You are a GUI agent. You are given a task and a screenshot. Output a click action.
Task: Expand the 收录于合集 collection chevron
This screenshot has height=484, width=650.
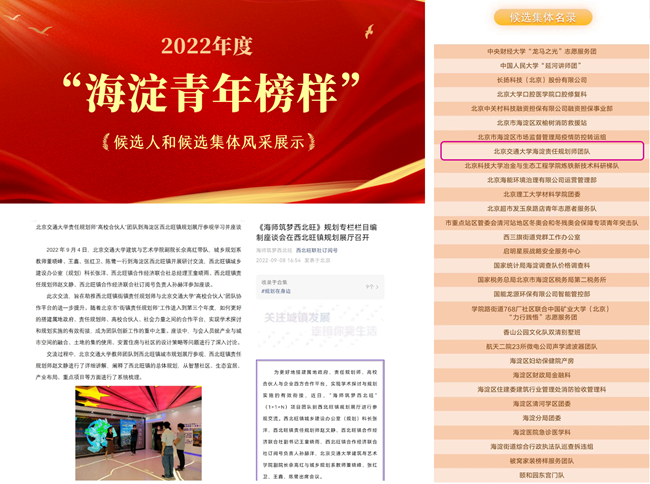pos(370,286)
